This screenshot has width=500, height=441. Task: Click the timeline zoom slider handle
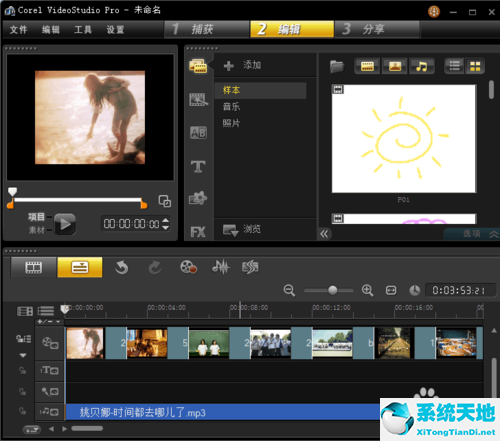[x=332, y=290]
